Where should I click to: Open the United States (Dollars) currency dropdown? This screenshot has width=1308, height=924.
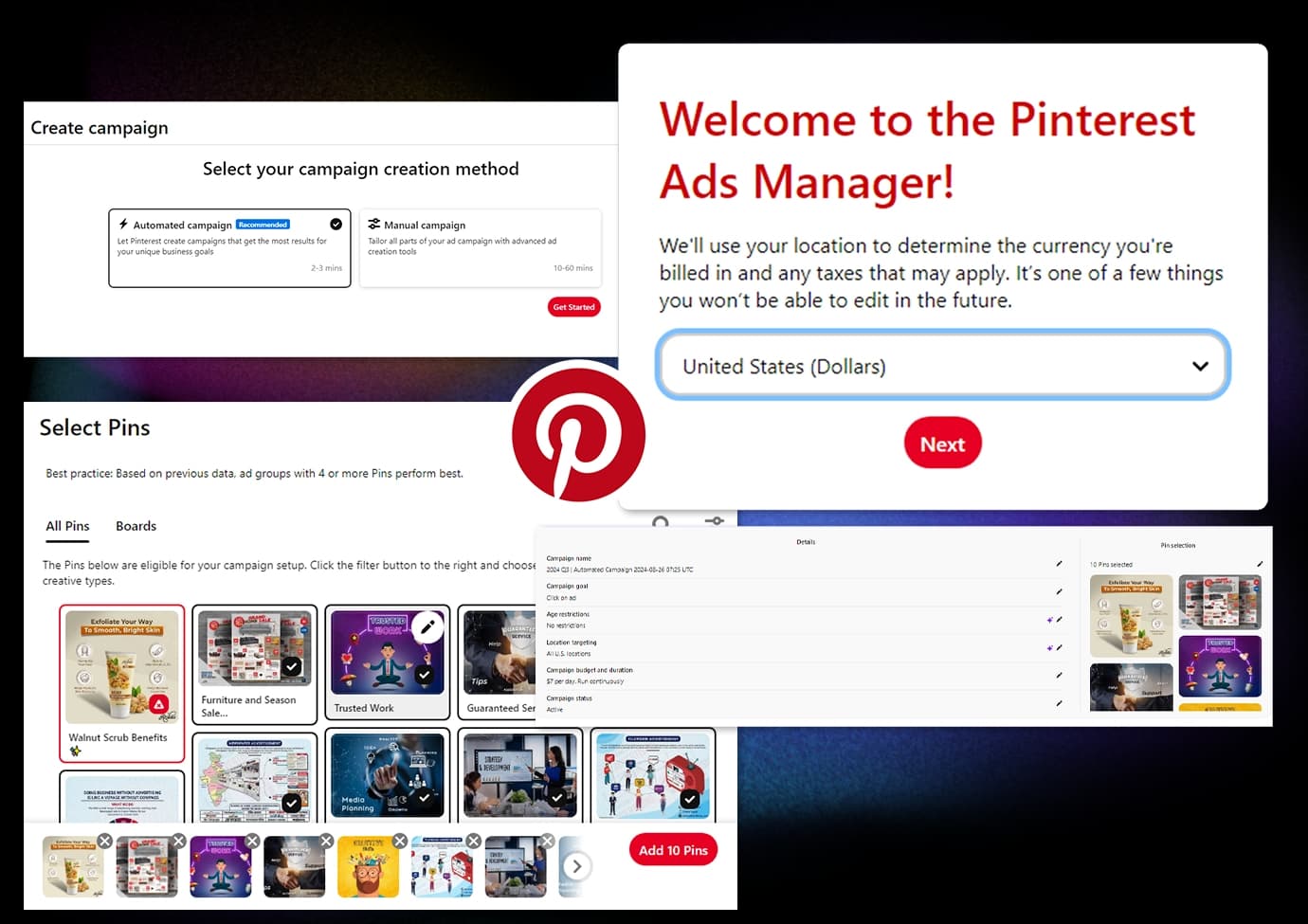(x=942, y=366)
